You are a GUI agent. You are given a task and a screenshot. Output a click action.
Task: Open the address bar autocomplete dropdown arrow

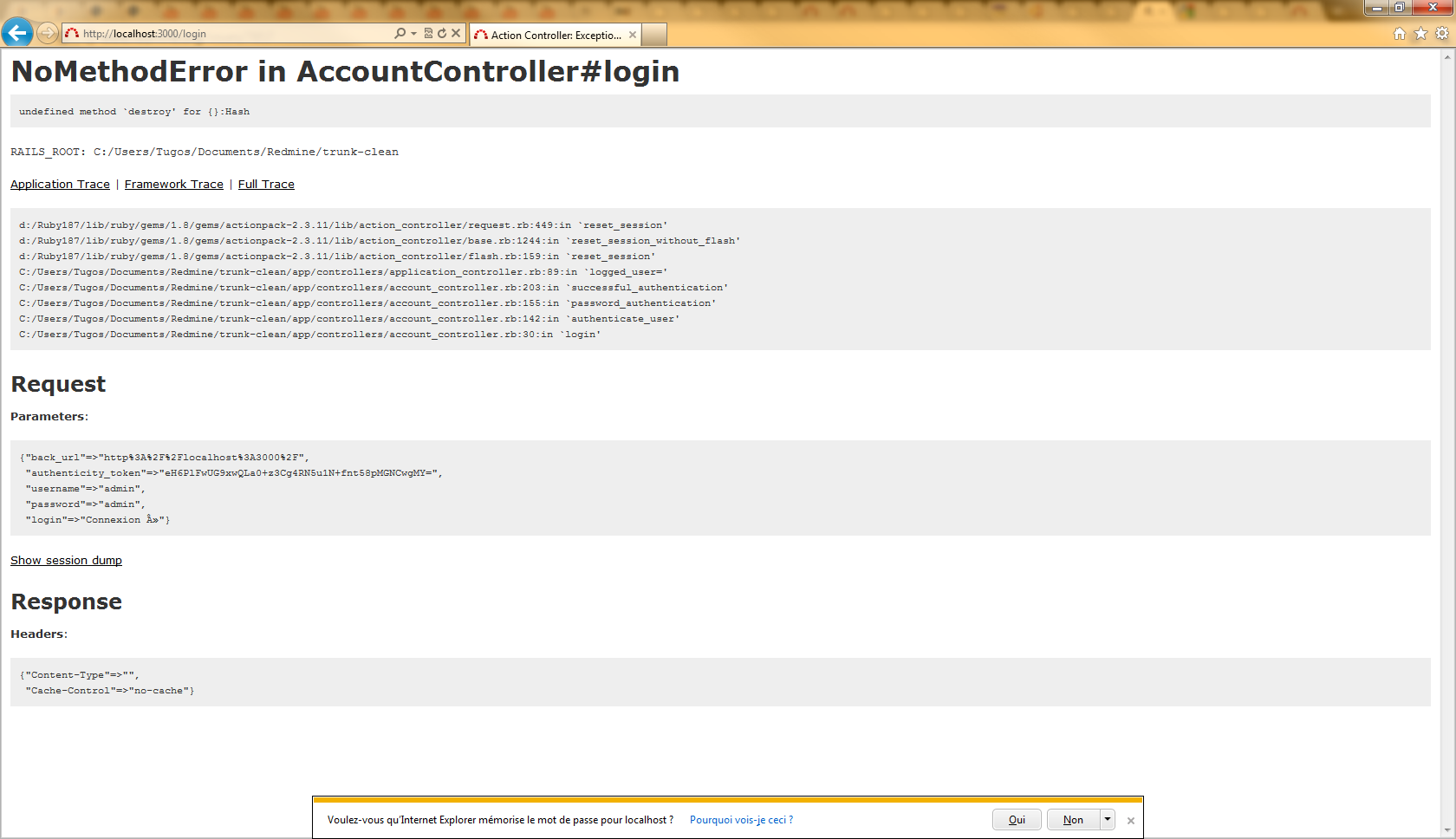click(x=413, y=34)
